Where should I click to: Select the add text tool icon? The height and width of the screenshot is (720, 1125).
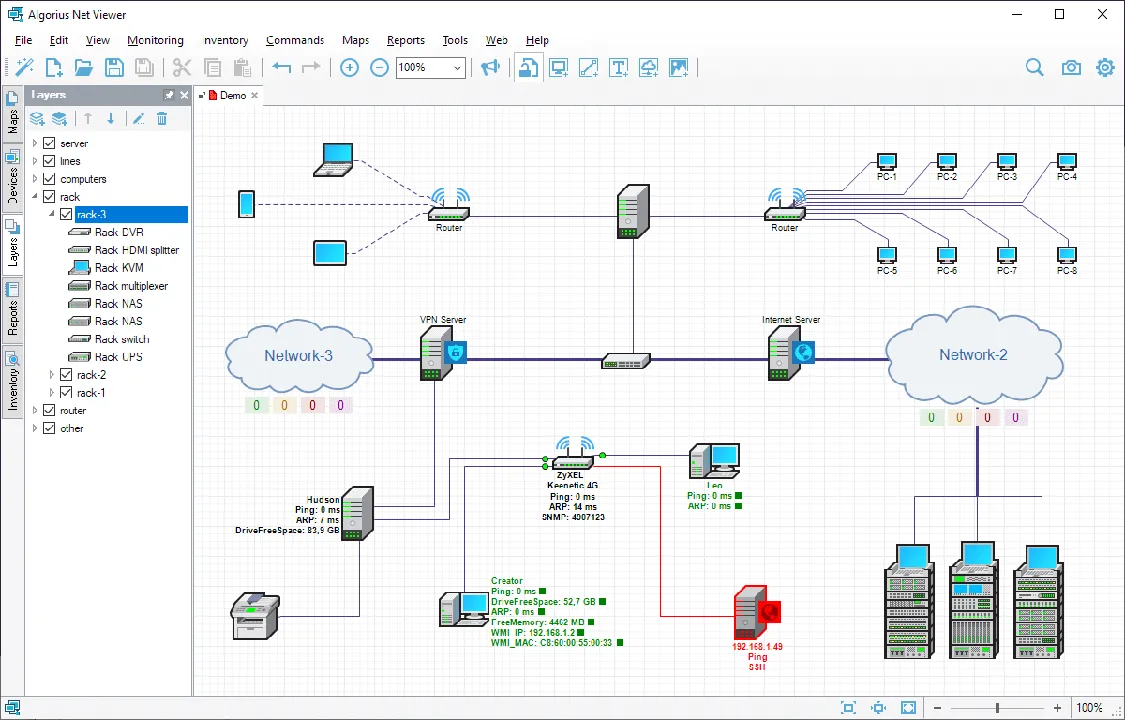[618, 67]
